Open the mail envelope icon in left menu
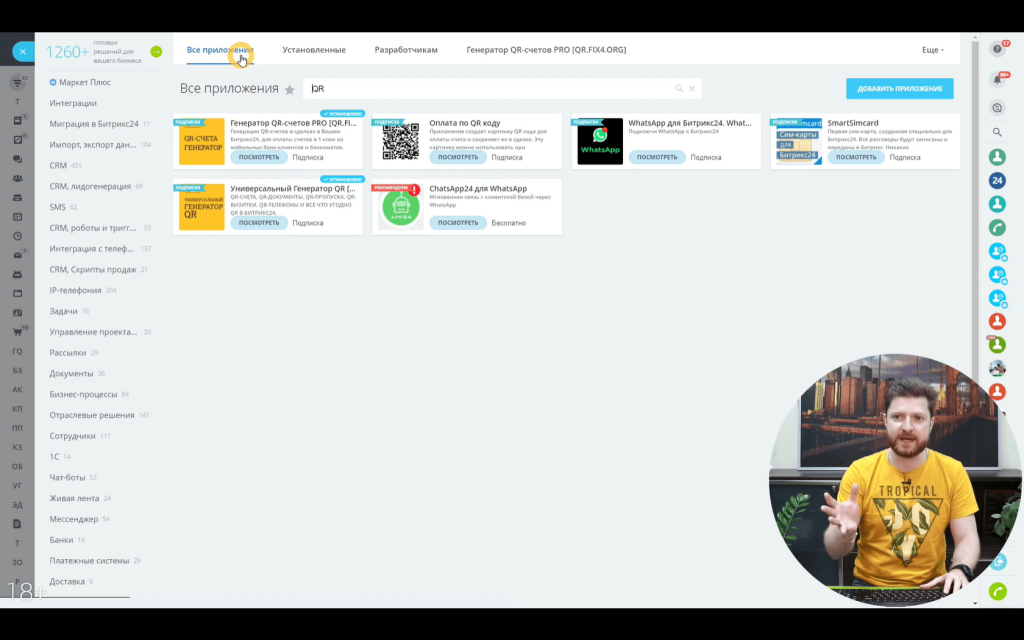This screenshot has width=1024, height=640. [18, 255]
